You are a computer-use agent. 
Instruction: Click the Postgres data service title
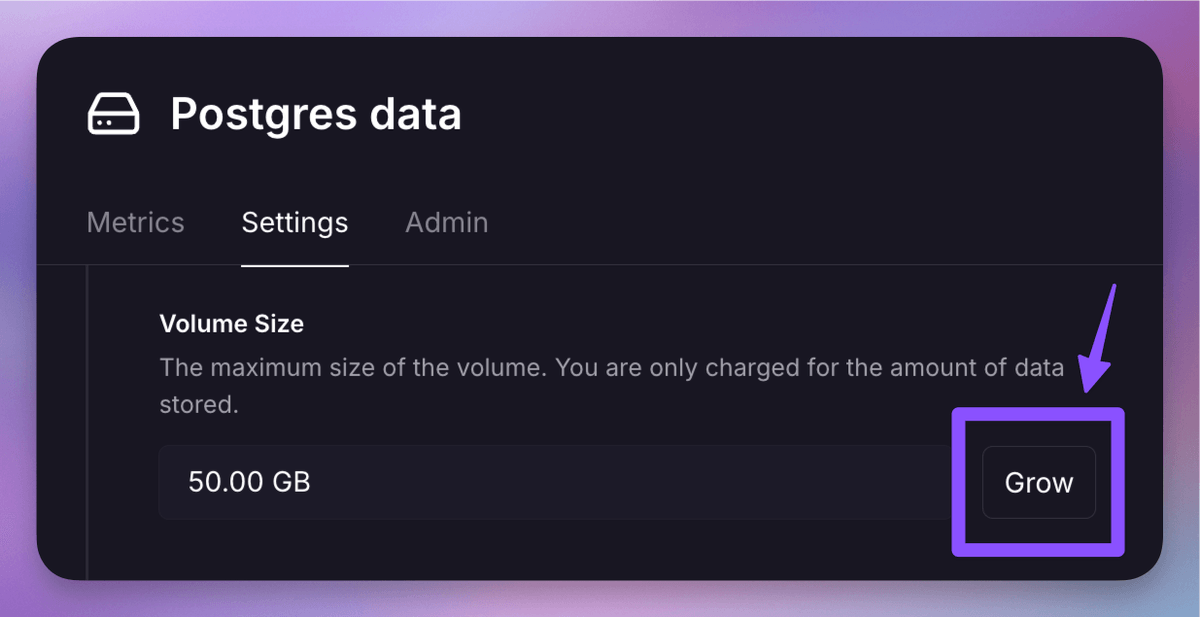click(x=316, y=113)
